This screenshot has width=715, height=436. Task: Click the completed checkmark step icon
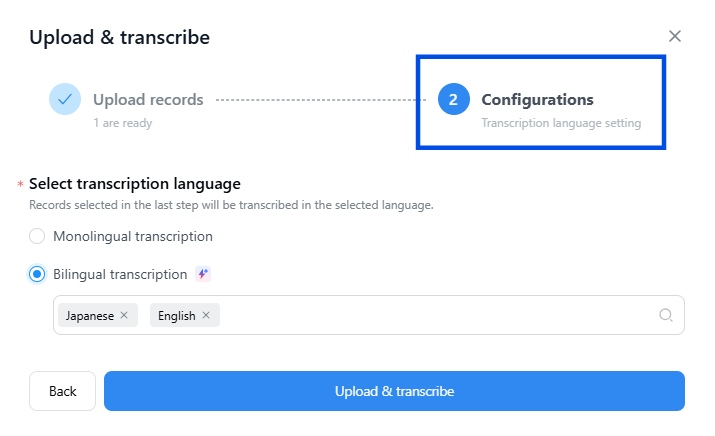pos(65,99)
